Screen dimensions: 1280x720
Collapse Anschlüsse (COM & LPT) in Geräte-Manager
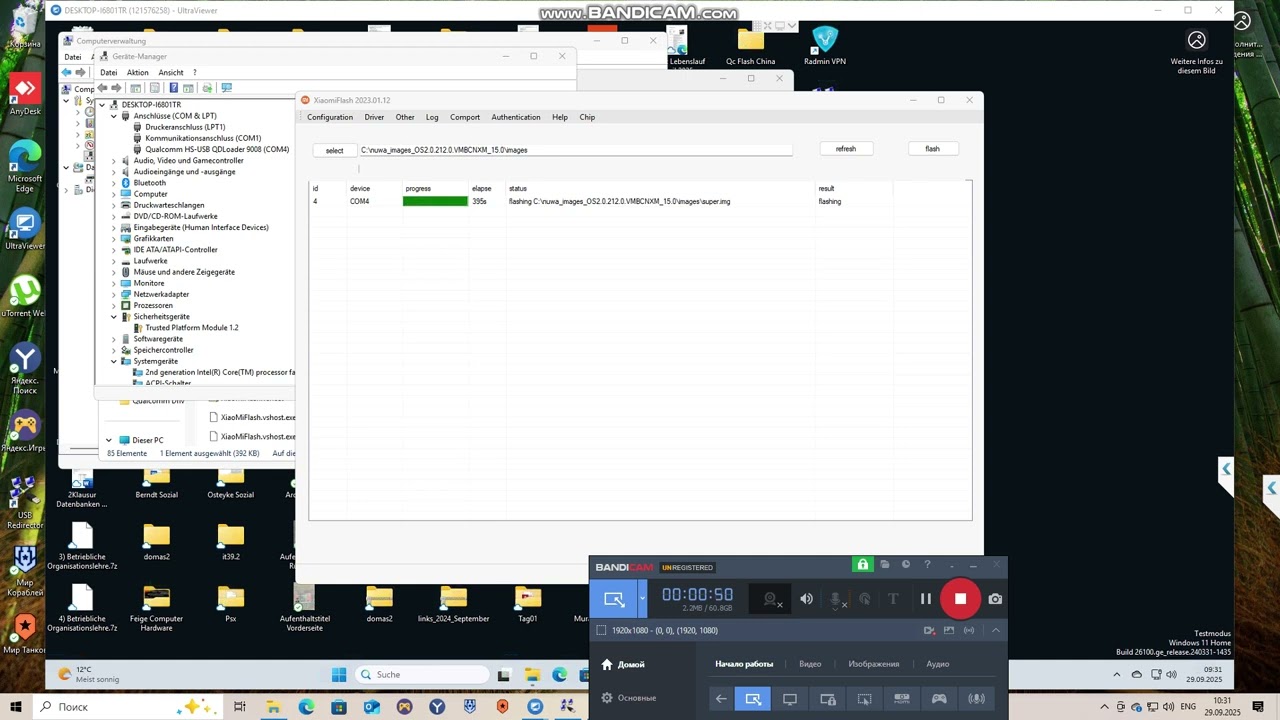[x=114, y=116]
